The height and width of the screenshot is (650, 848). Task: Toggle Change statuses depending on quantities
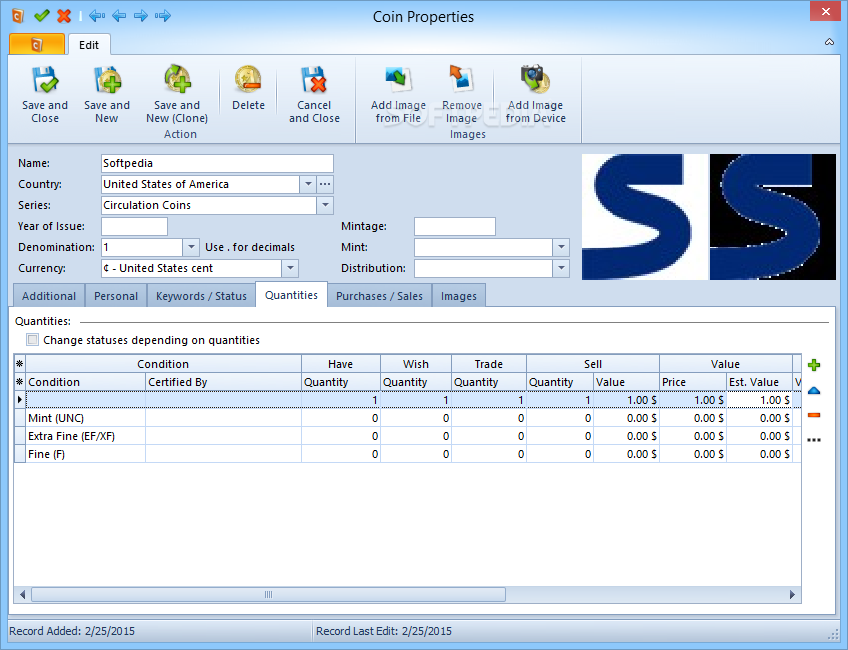[x=33, y=340]
